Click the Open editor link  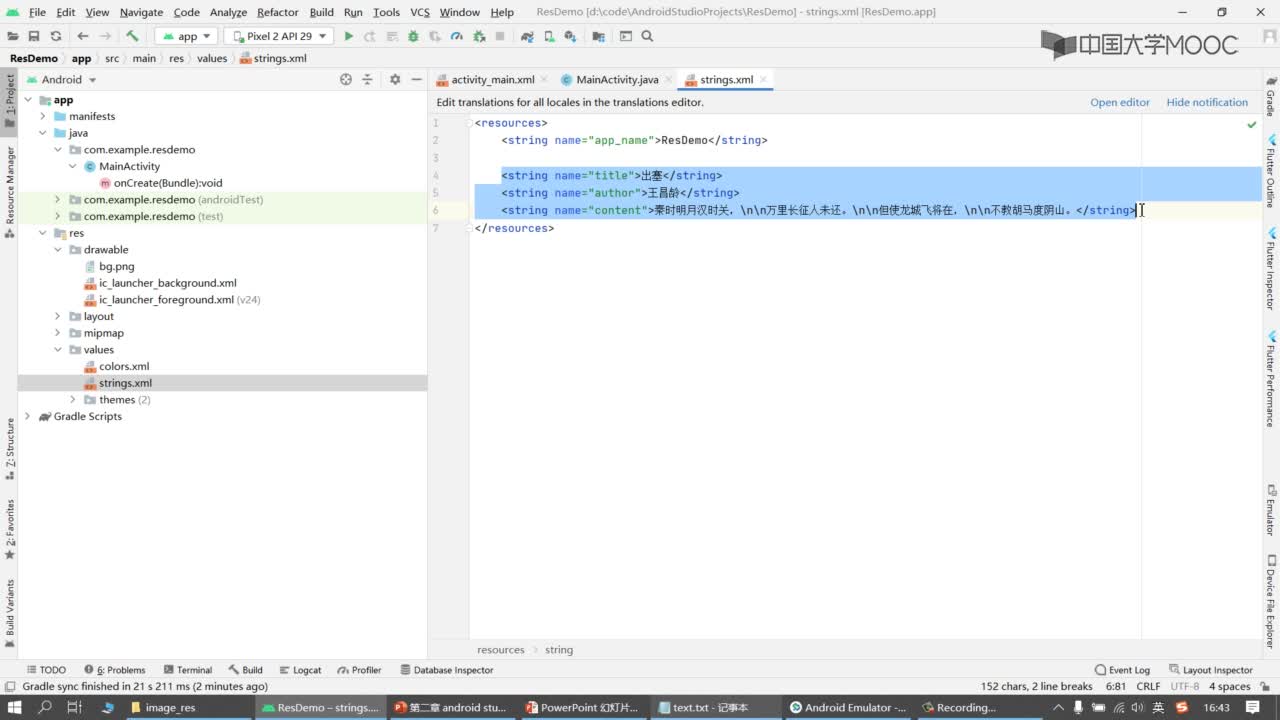(x=1120, y=102)
